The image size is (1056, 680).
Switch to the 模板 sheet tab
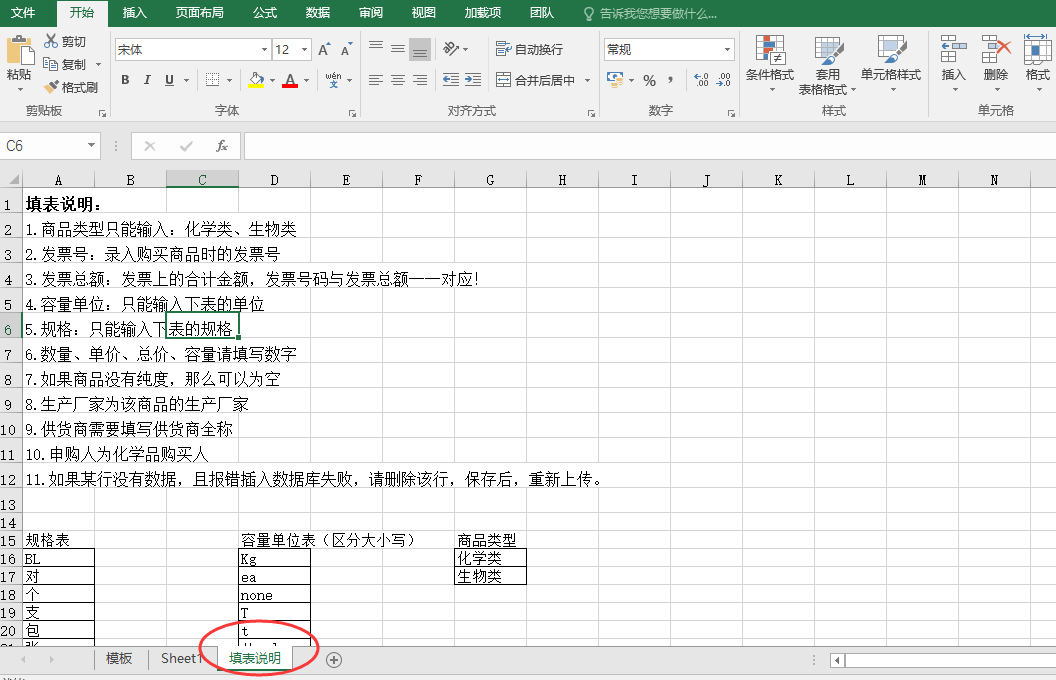pyautogui.click(x=119, y=658)
